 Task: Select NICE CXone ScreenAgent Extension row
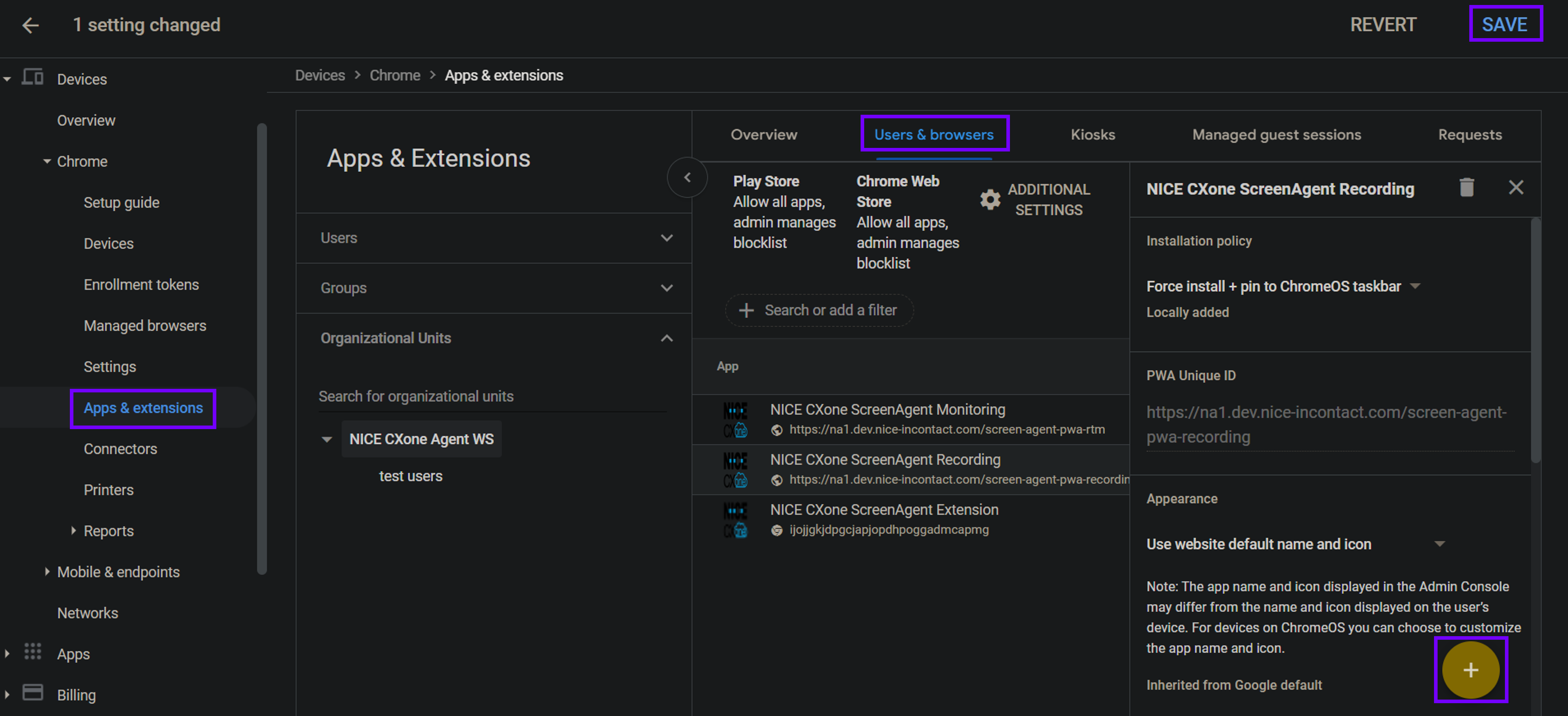tap(911, 519)
